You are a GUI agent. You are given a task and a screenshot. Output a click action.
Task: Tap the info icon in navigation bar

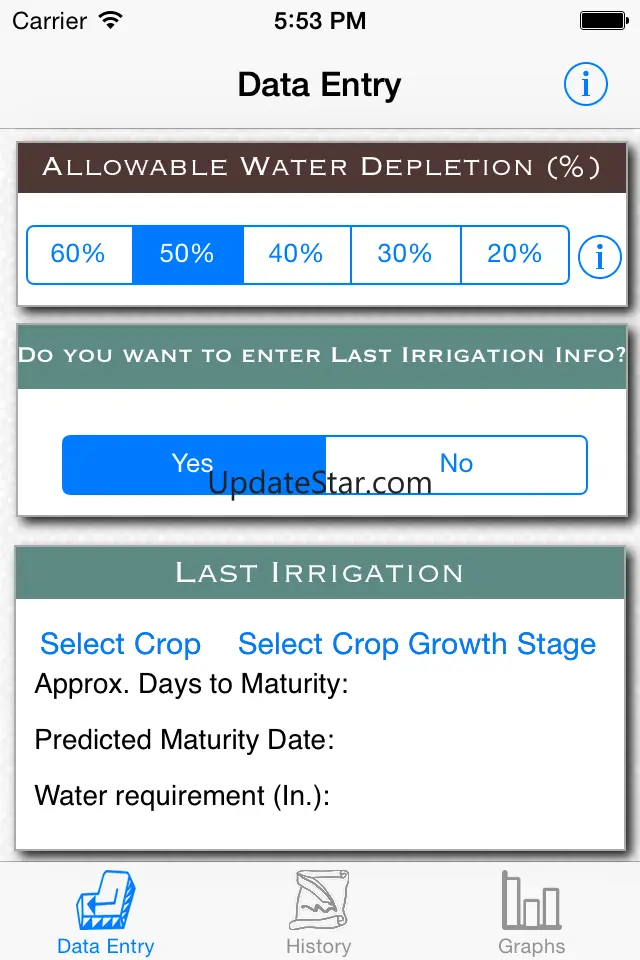coord(585,85)
